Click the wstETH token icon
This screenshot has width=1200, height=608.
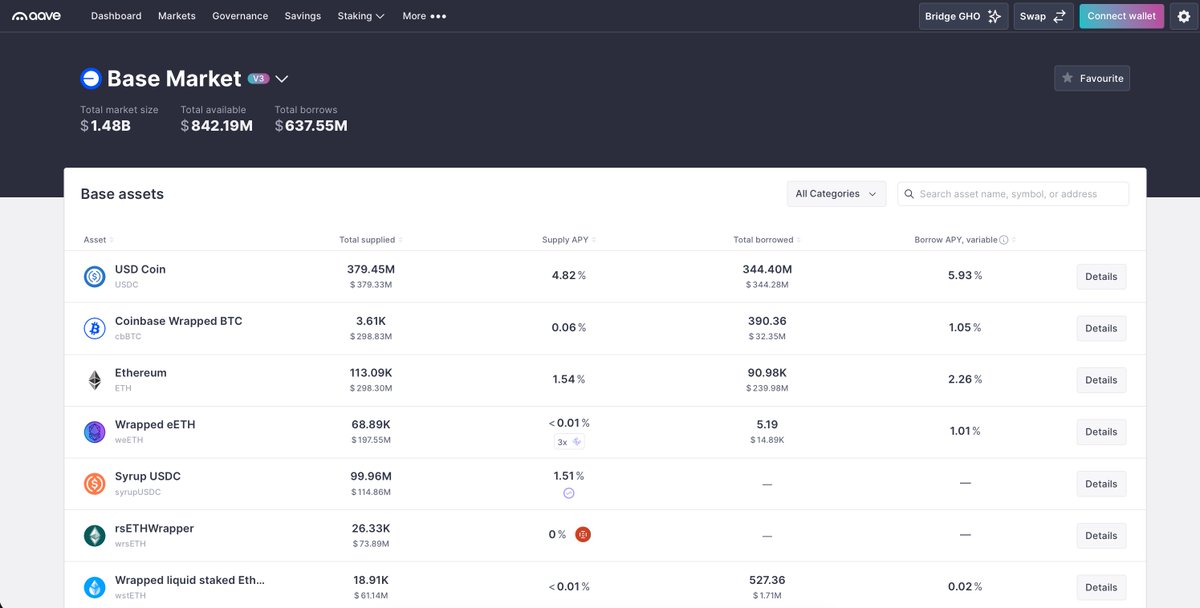94,588
